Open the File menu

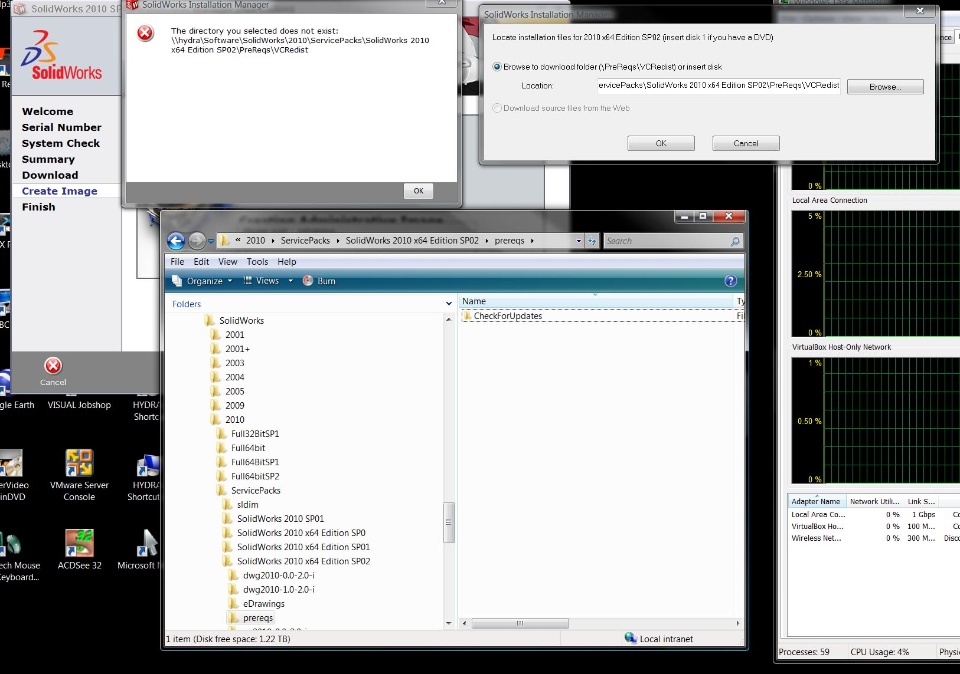coord(177,261)
